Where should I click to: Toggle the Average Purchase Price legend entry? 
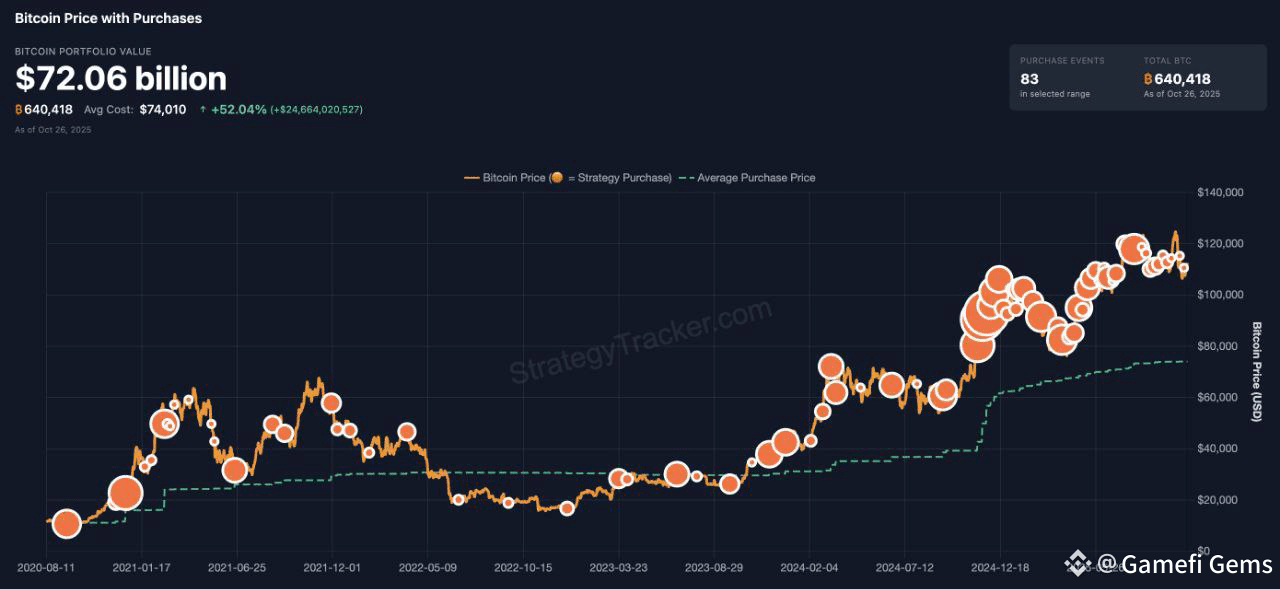(x=747, y=178)
